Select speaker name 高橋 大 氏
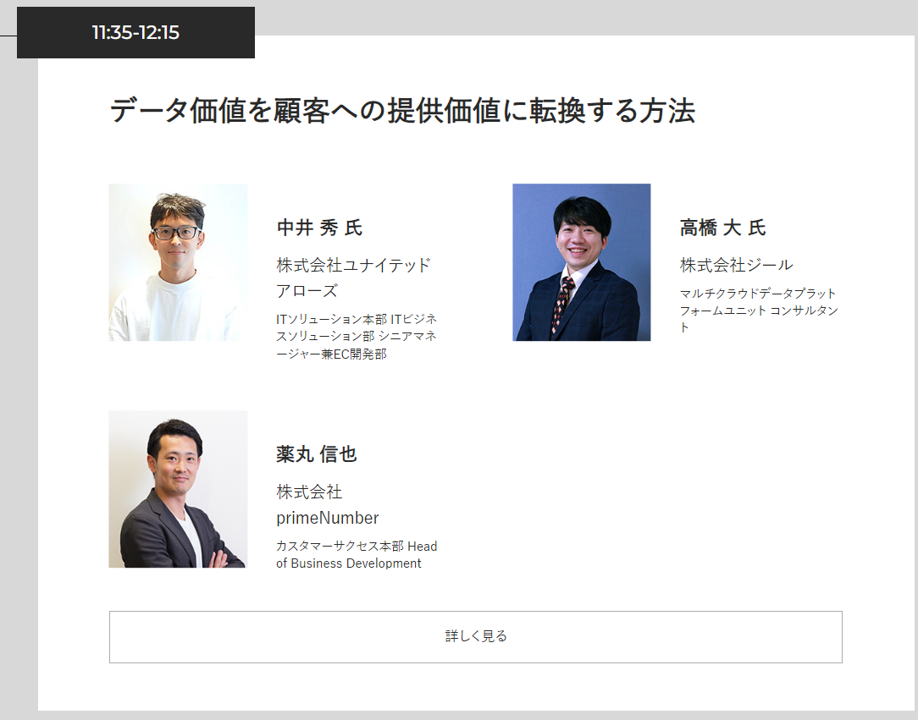The width and height of the screenshot is (918, 720). (722, 227)
